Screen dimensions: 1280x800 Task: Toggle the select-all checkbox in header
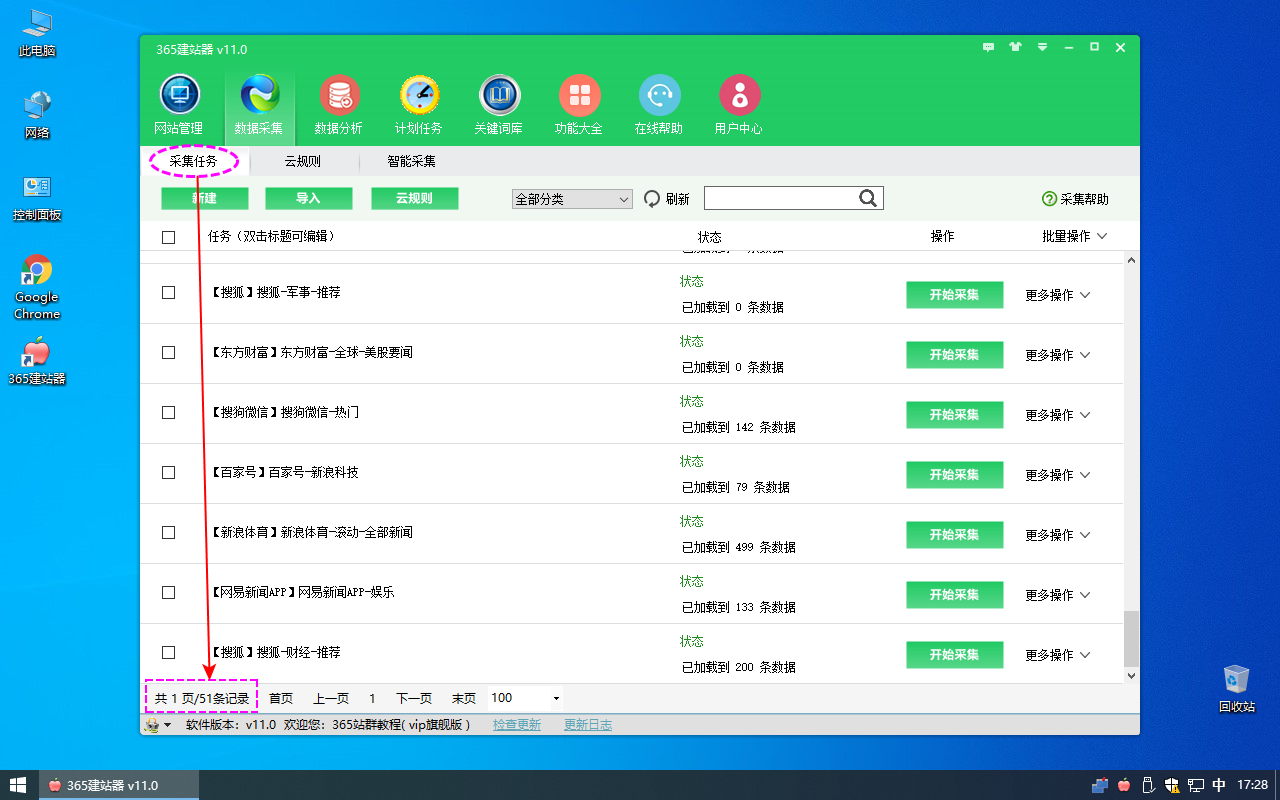(x=168, y=237)
